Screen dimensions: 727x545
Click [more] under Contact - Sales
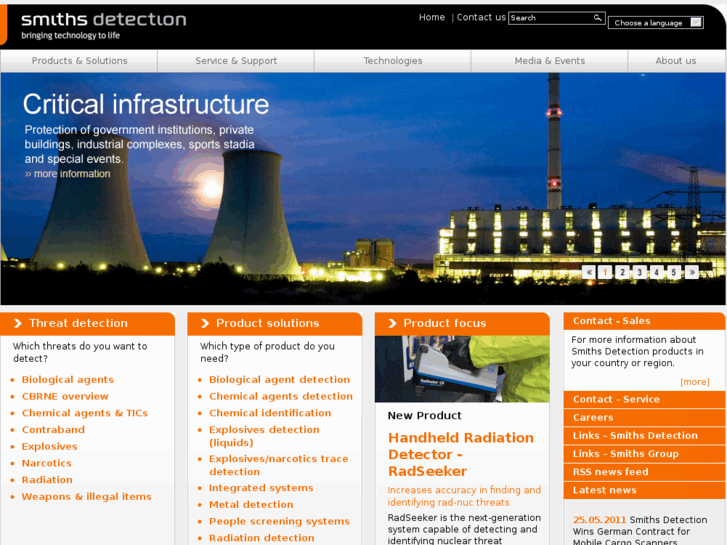click(x=695, y=382)
